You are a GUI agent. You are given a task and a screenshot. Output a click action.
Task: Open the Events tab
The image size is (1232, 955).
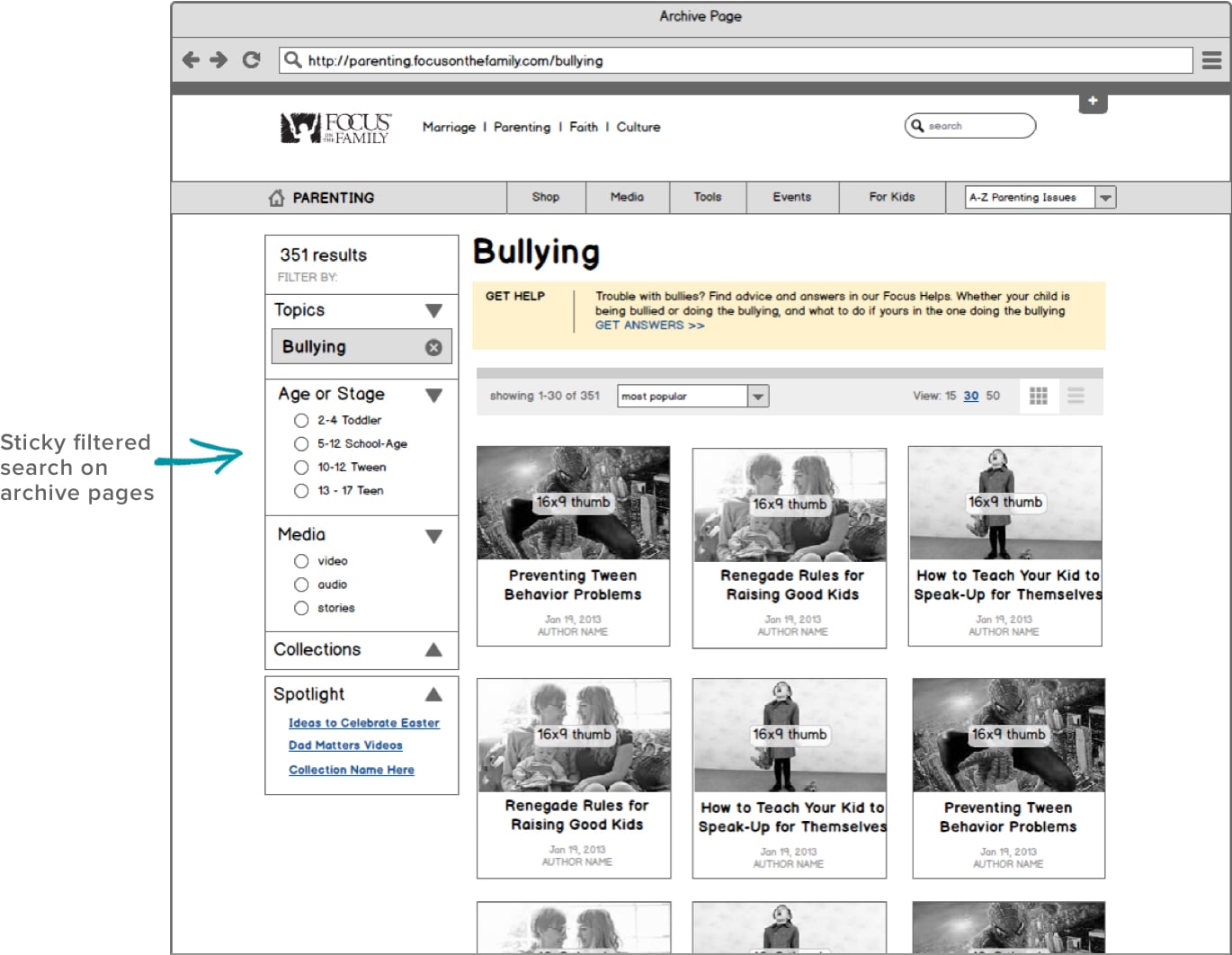pos(792,197)
